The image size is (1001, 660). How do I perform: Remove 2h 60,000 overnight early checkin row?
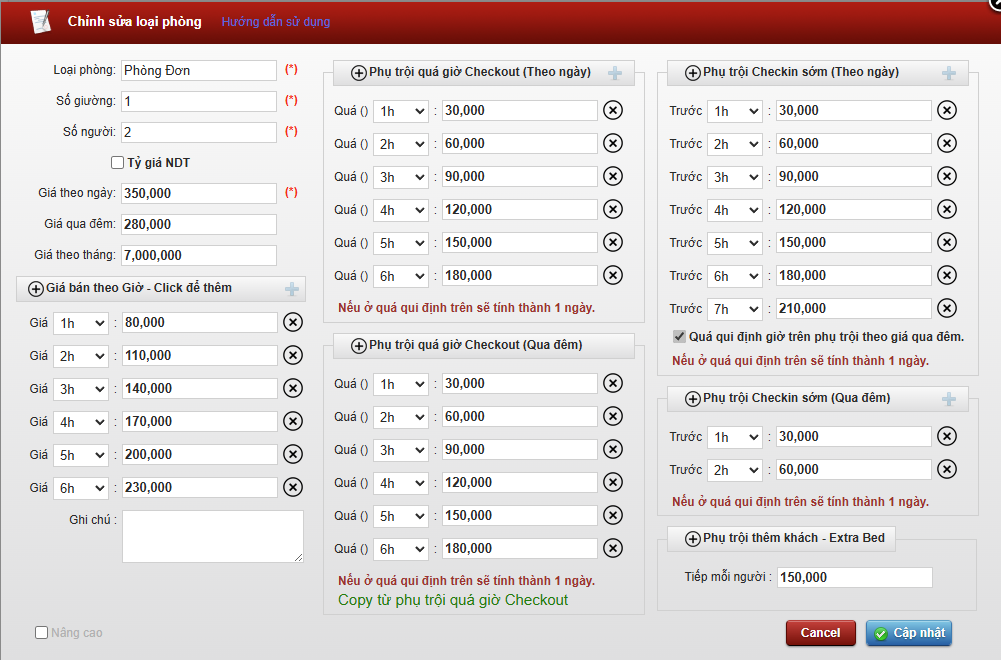[947, 470]
